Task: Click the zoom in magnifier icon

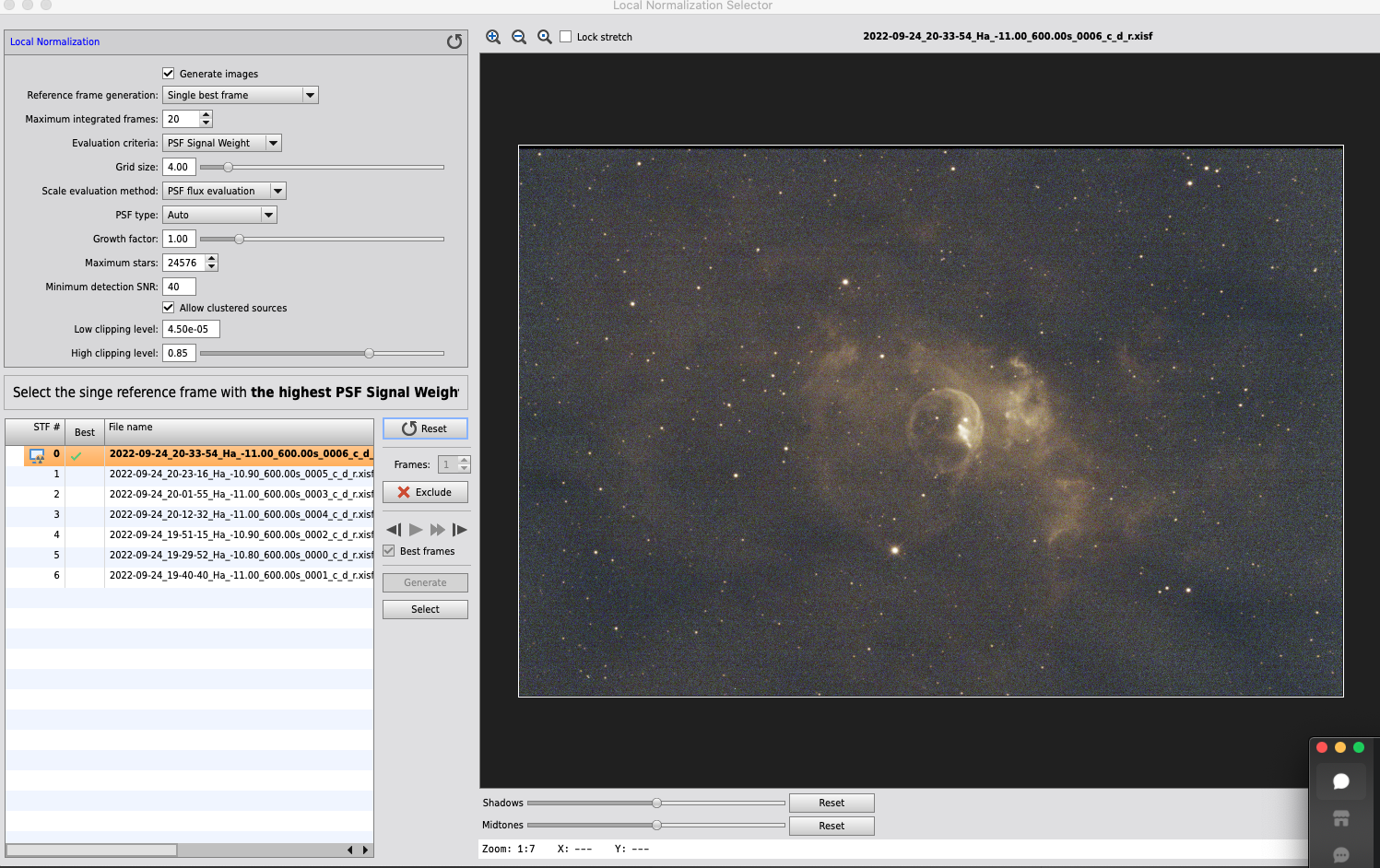Action: click(x=493, y=37)
